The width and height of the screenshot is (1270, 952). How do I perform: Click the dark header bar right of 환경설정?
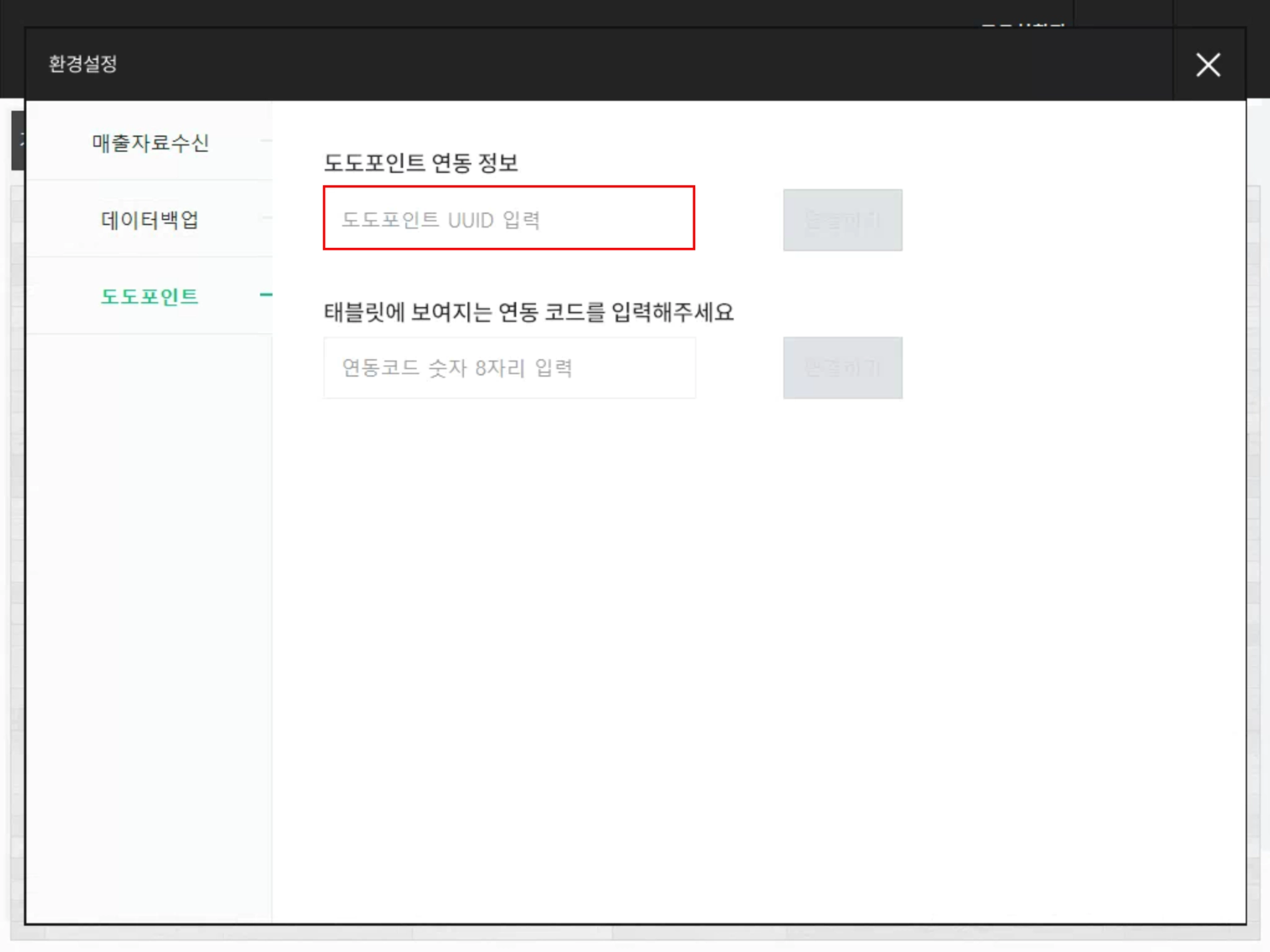pos(620,64)
